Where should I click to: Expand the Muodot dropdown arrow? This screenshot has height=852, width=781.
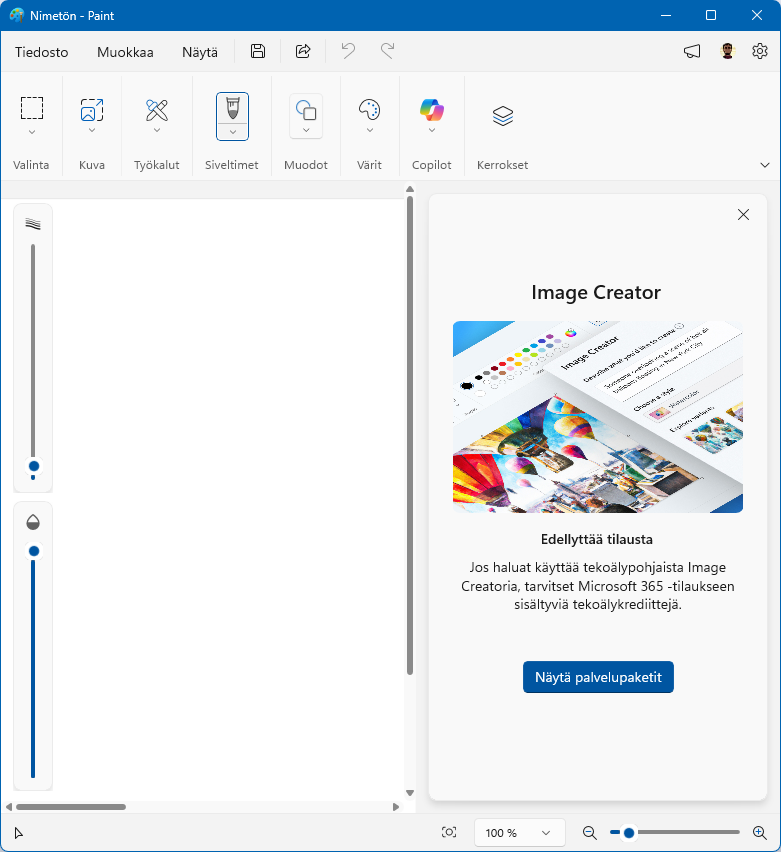(x=306, y=130)
